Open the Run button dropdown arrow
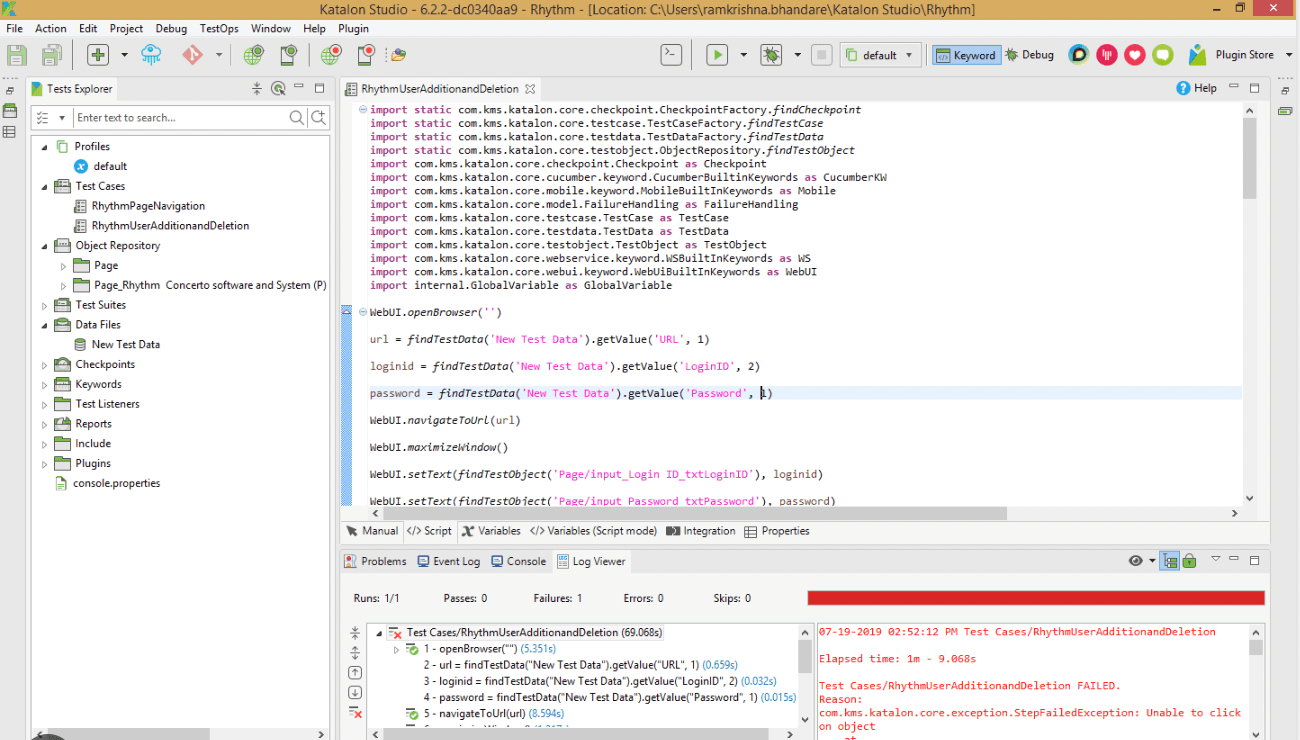1300x740 pixels. [x=743, y=55]
